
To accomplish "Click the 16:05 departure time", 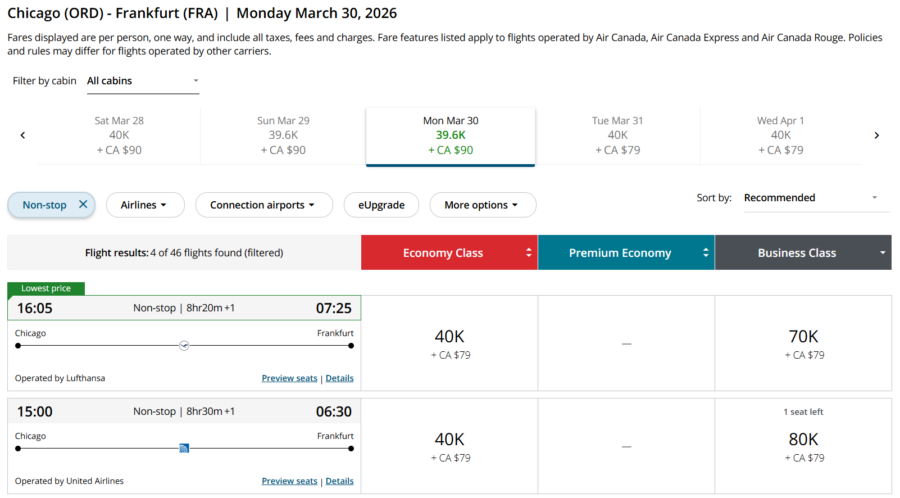I will (x=34, y=308).
